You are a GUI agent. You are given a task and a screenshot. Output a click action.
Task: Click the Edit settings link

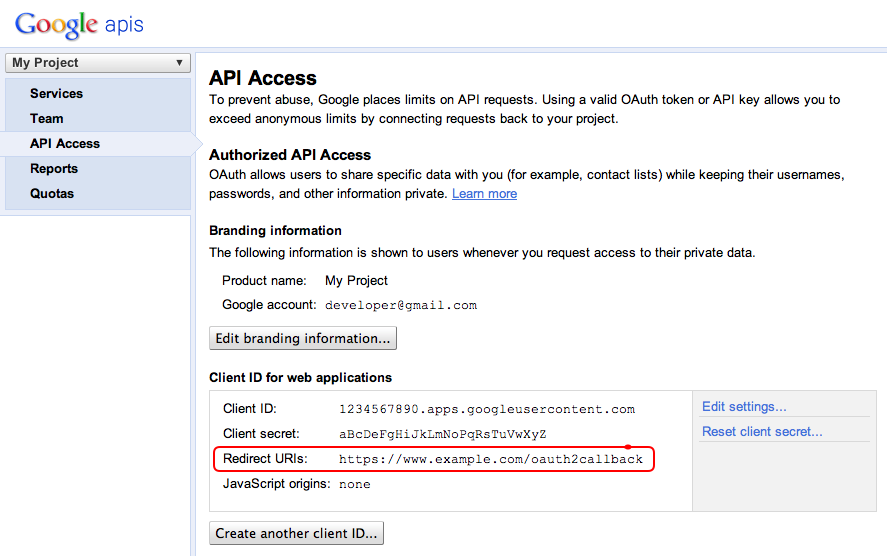coord(744,407)
